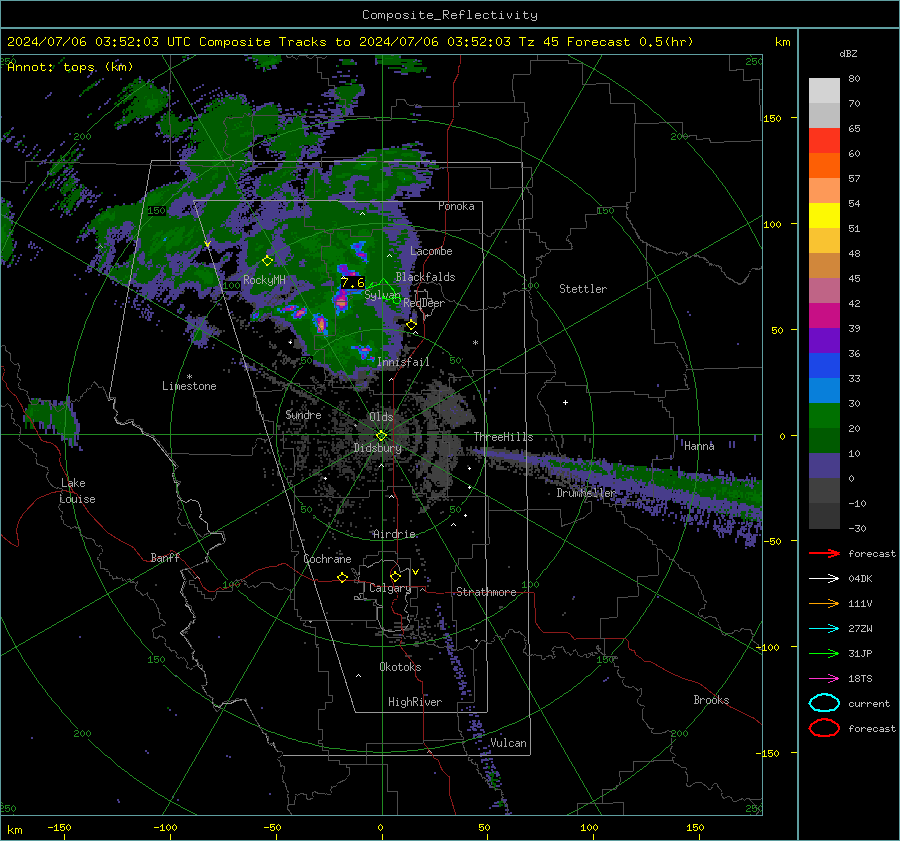Click the Banff label on map
Screen dimensions: 900x841
click(165, 557)
